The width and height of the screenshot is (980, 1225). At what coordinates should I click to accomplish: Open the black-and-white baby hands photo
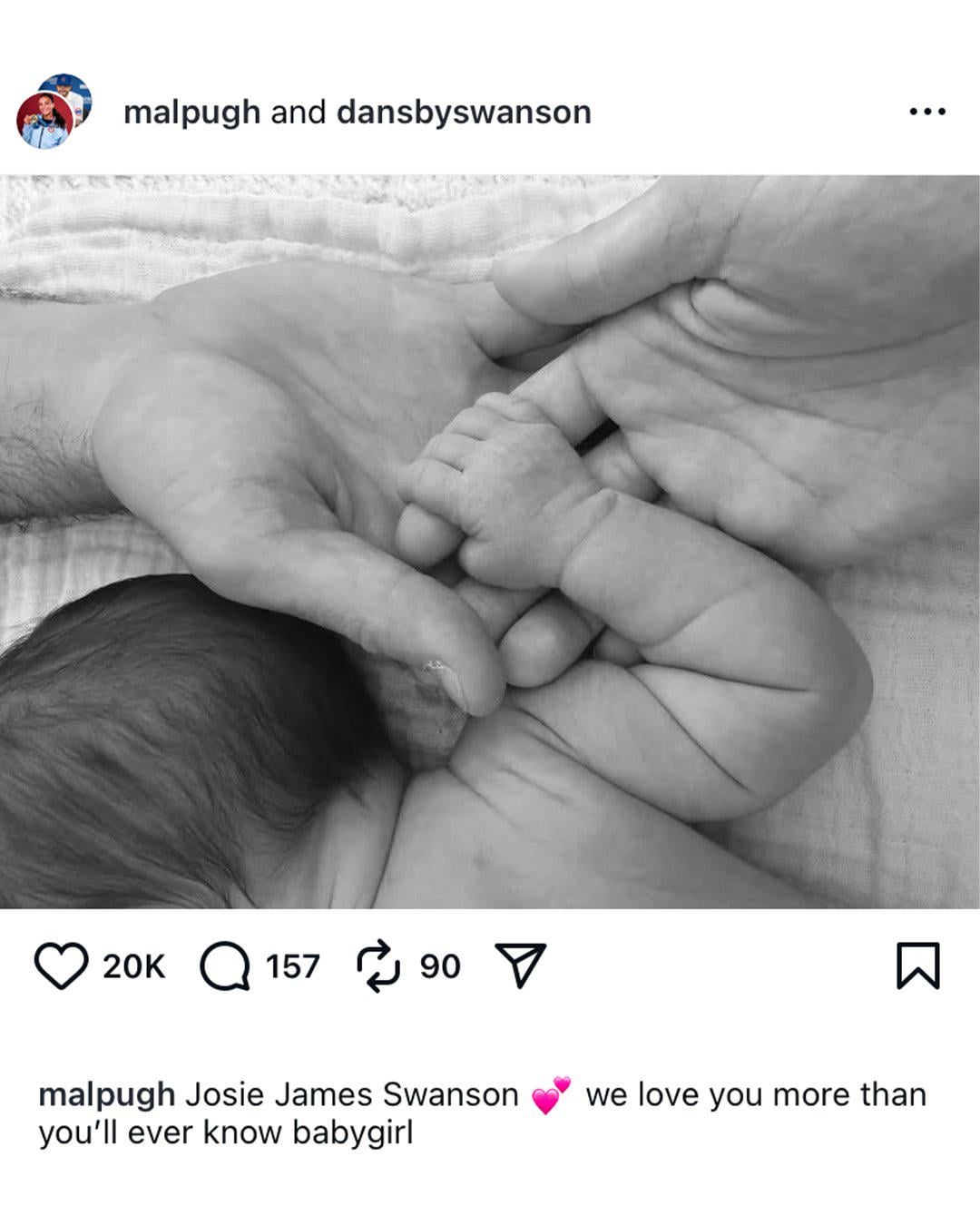point(490,542)
